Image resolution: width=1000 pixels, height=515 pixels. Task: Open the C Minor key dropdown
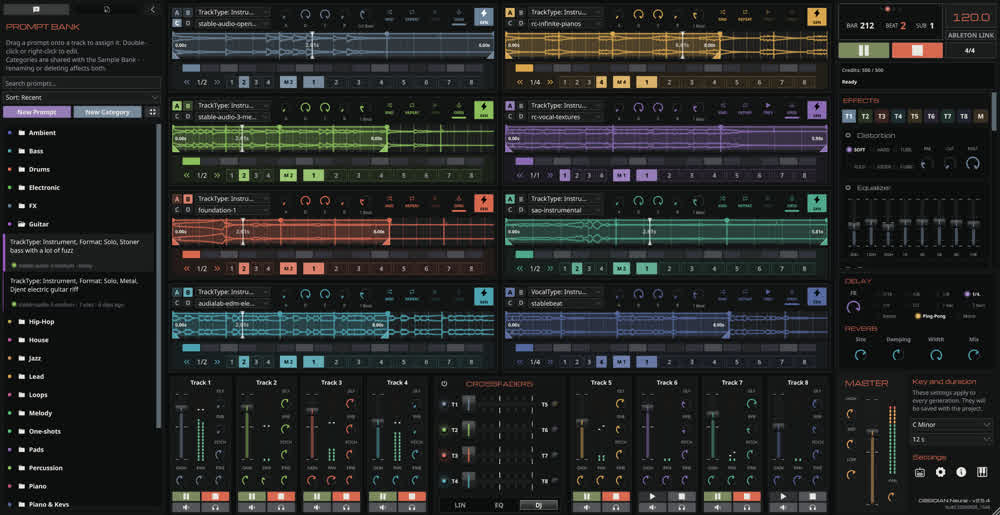click(952, 424)
